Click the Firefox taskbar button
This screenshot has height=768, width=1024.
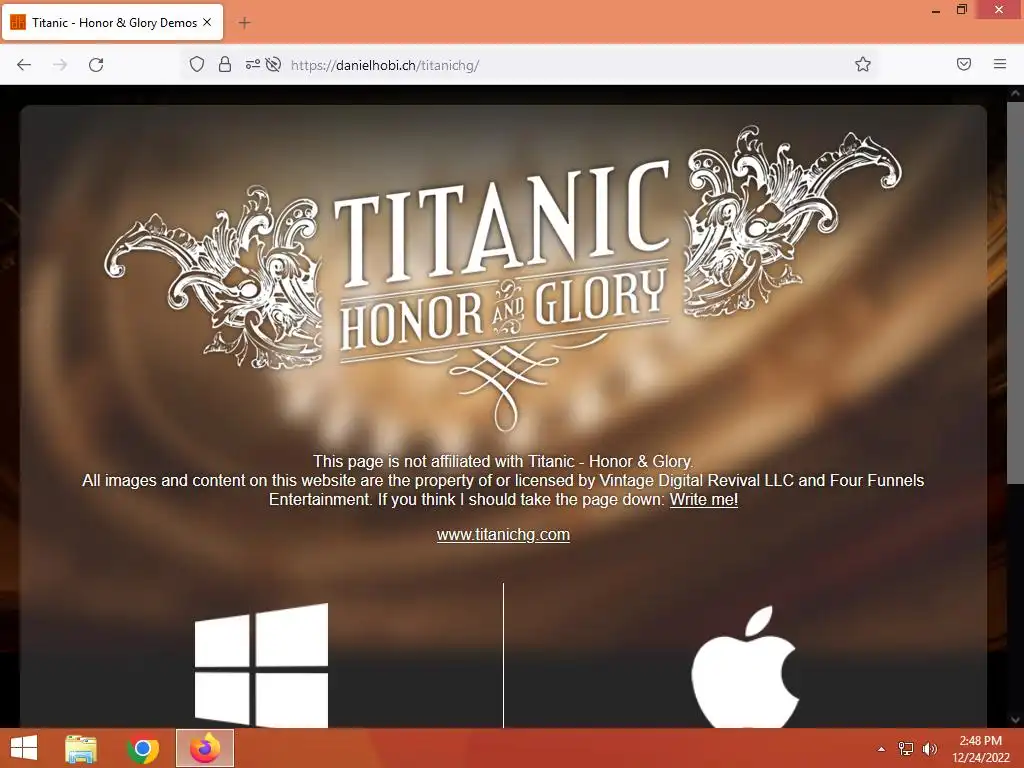click(205, 748)
